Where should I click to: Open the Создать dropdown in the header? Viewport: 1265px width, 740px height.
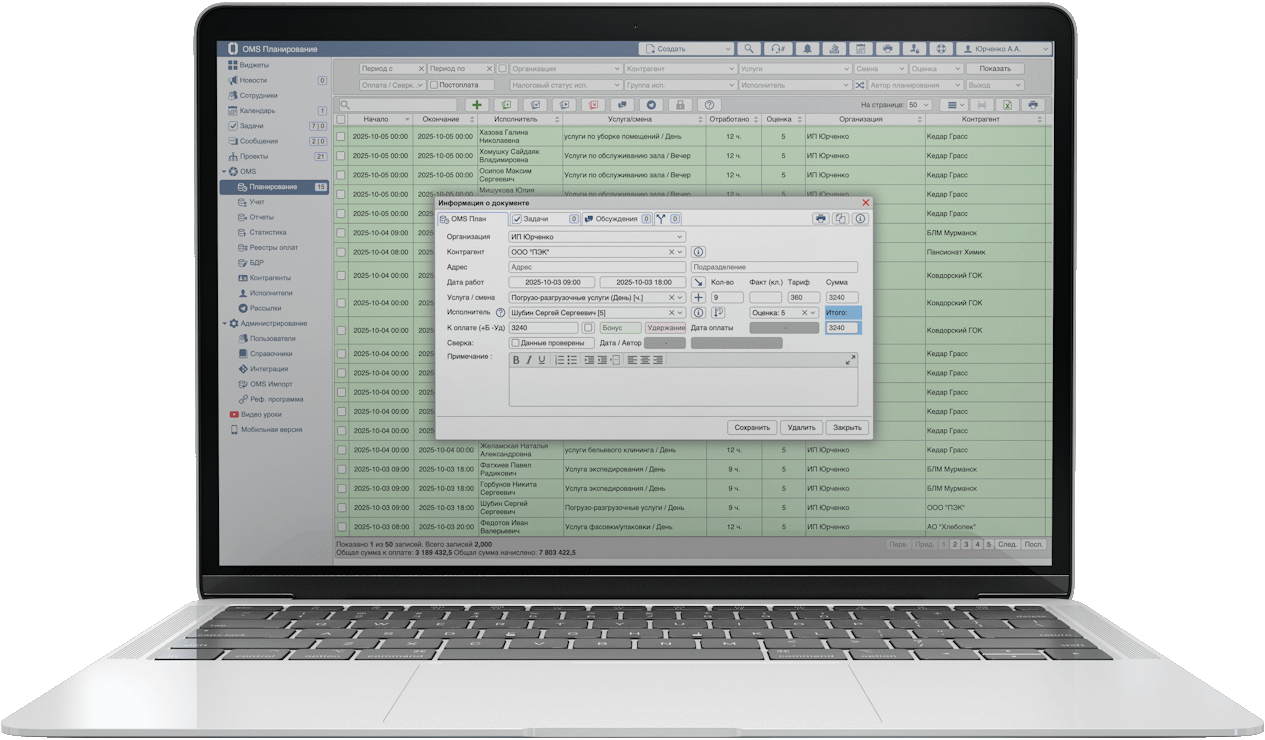click(x=687, y=48)
